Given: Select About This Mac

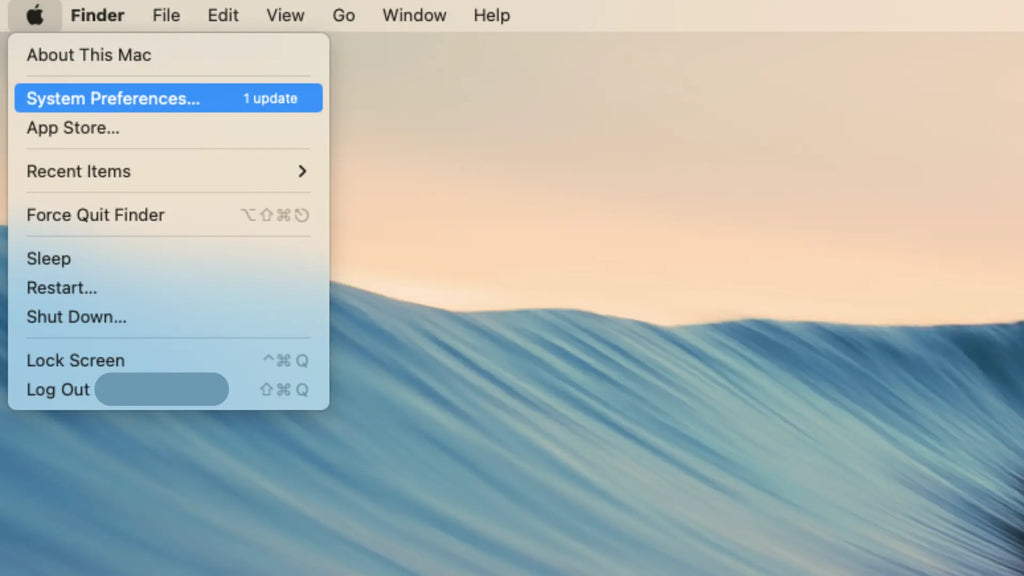Looking at the screenshot, I should [89, 55].
